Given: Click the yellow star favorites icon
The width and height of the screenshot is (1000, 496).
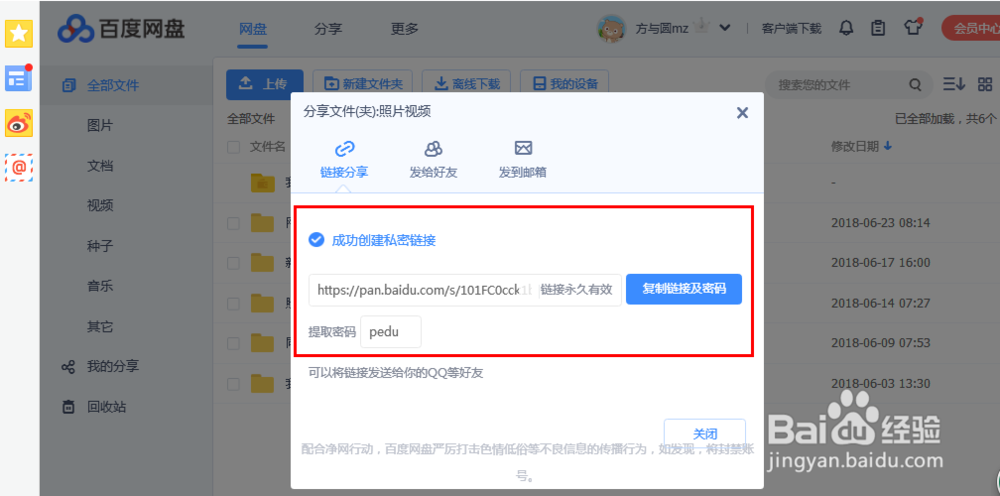Looking at the screenshot, I should pyautogui.click(x=18, y=34).
